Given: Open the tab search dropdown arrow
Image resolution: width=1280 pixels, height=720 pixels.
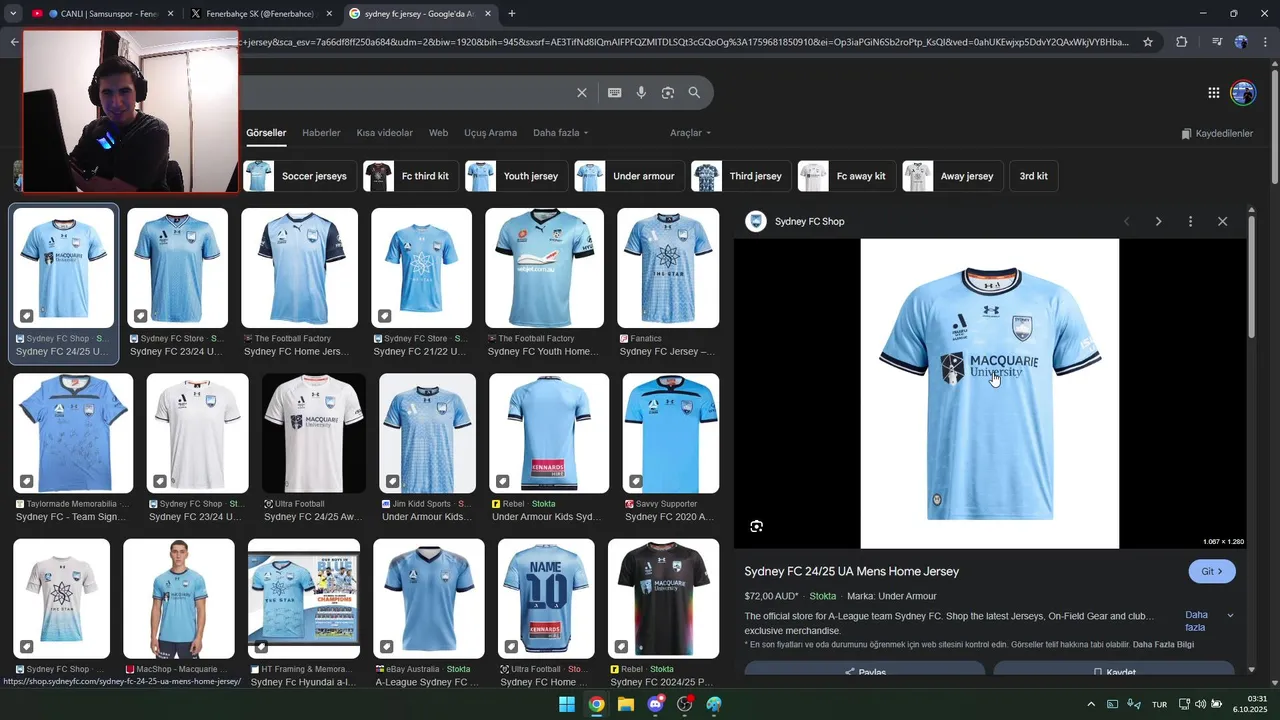Looking at the screenshot, I should click(x=13, y=14).
